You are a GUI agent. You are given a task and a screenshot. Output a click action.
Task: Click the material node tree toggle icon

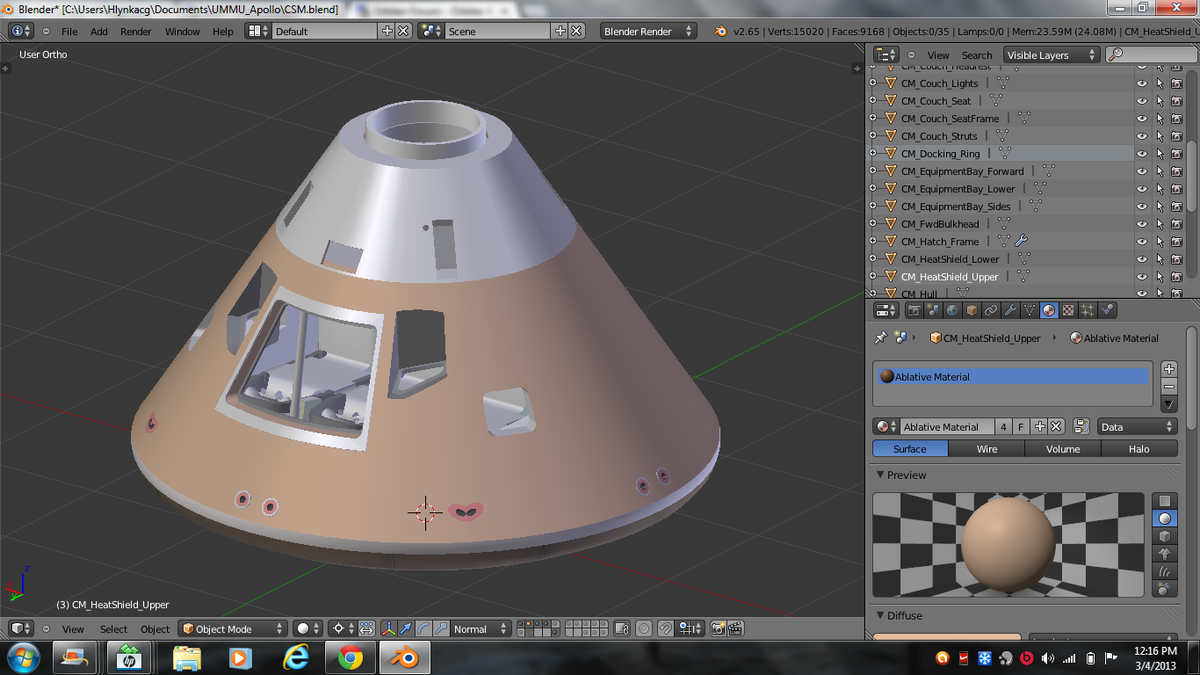[1082, 427]
